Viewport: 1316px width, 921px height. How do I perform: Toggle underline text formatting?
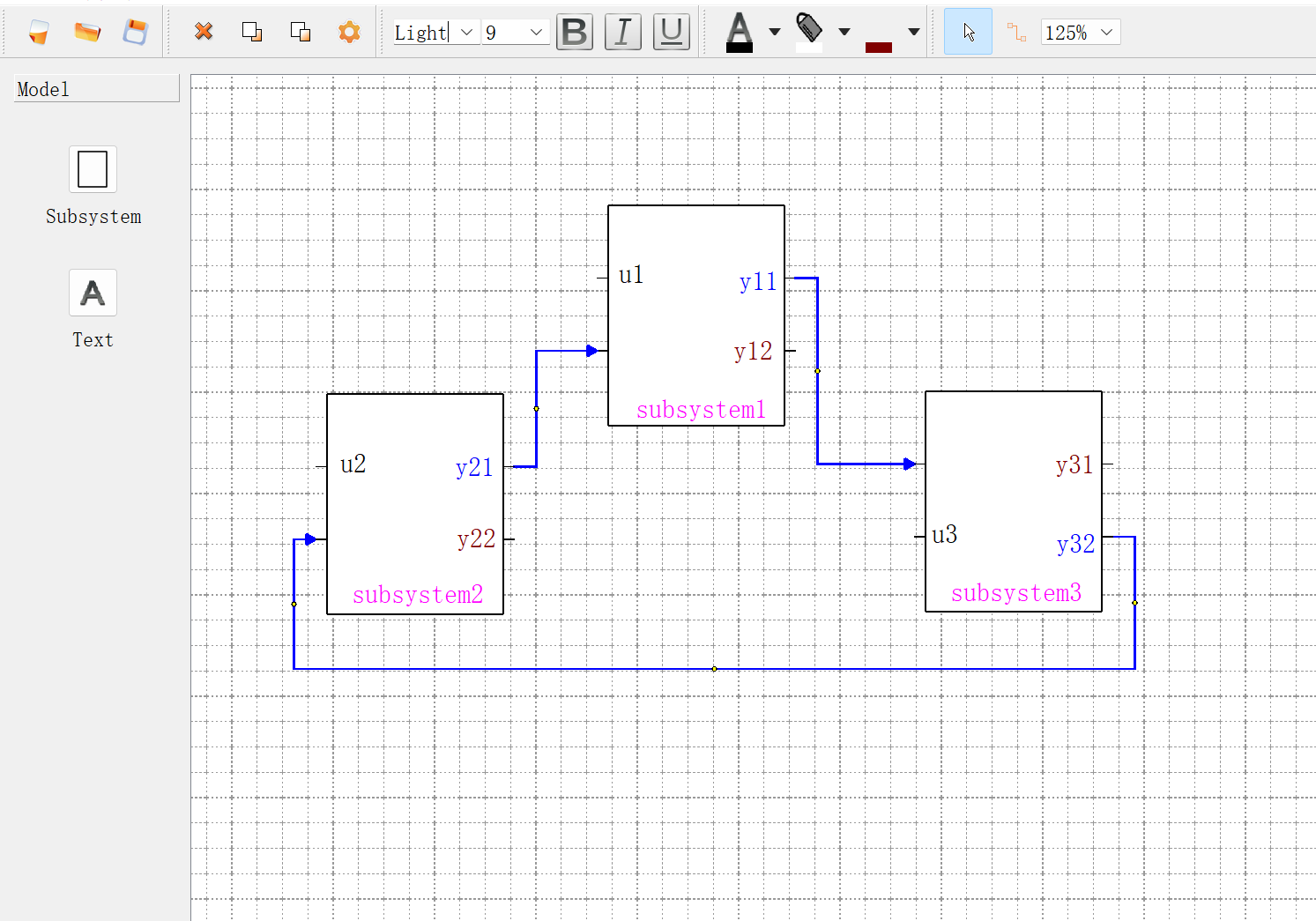(x=671, y=33)
